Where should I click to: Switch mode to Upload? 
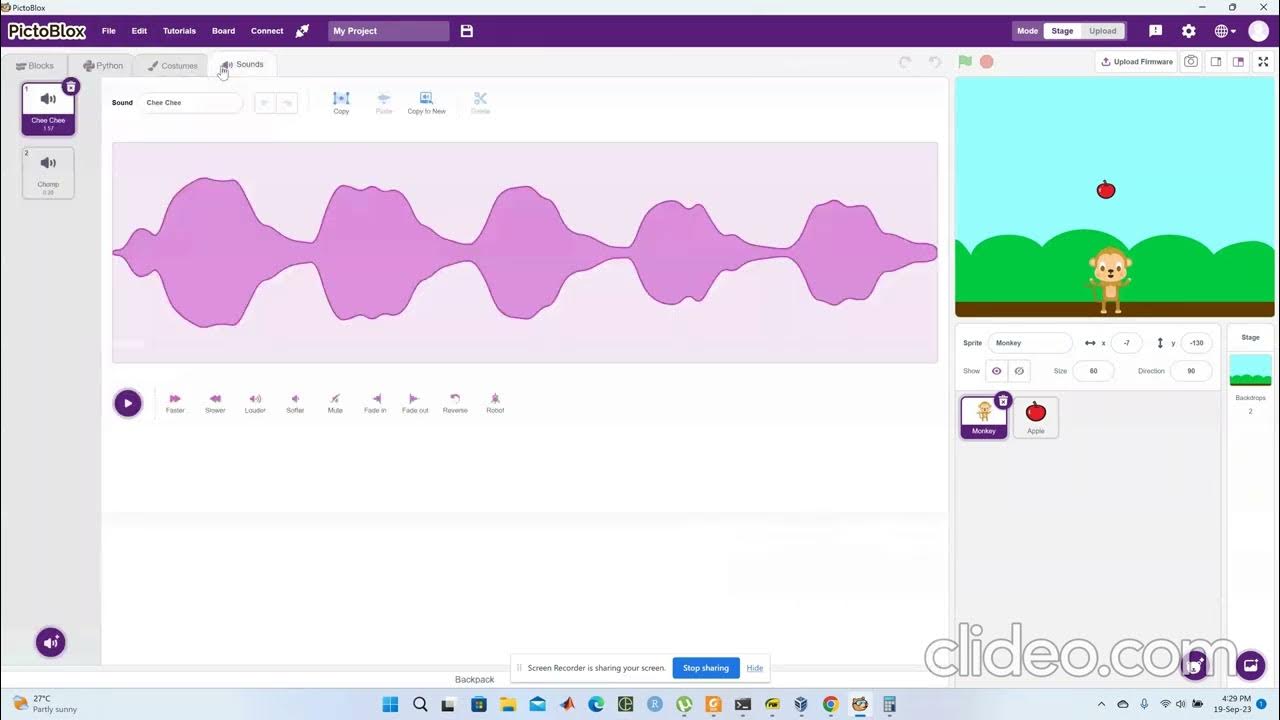1103,31
